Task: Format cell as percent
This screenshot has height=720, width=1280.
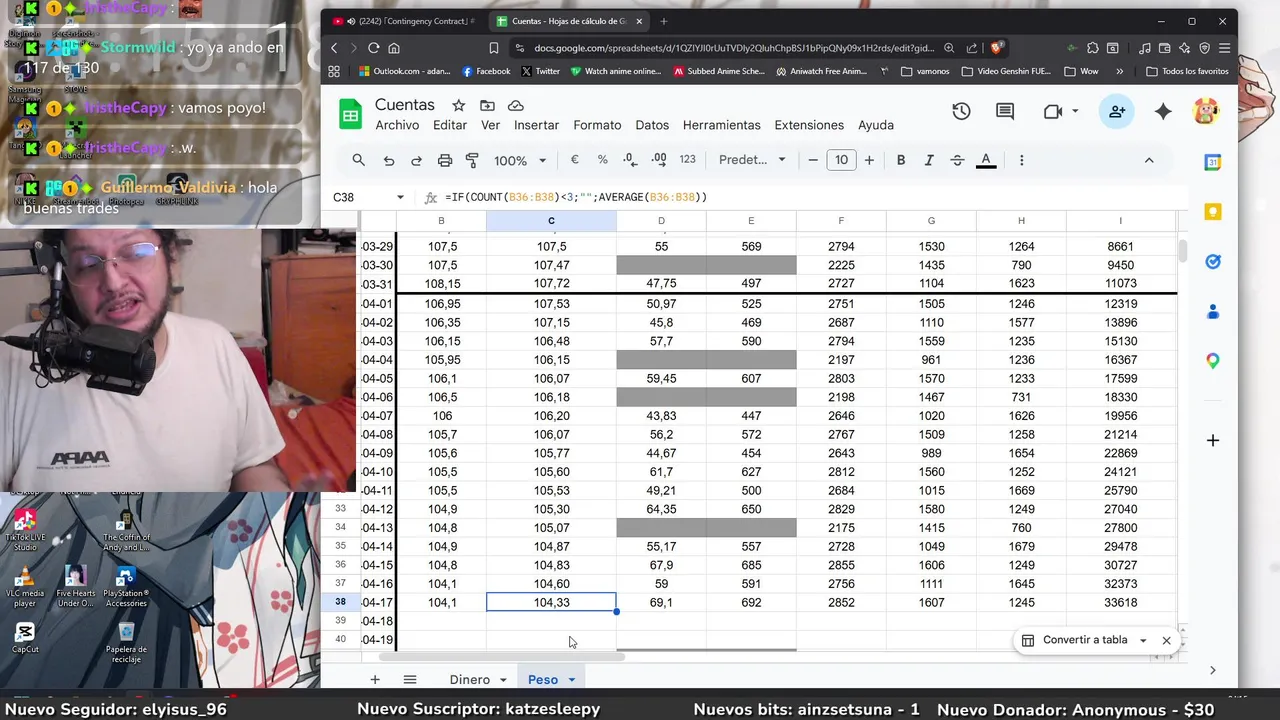Action: point(602,160)
